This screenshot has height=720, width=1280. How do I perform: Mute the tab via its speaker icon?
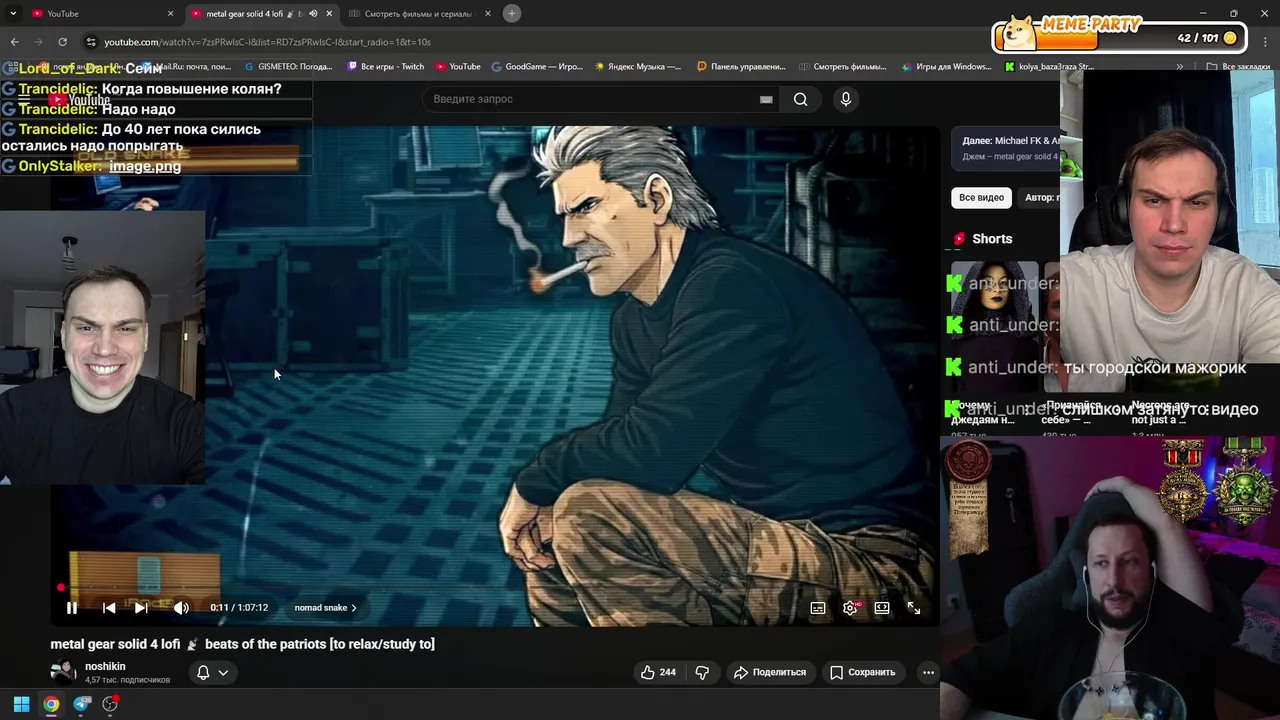click(313, 14)
